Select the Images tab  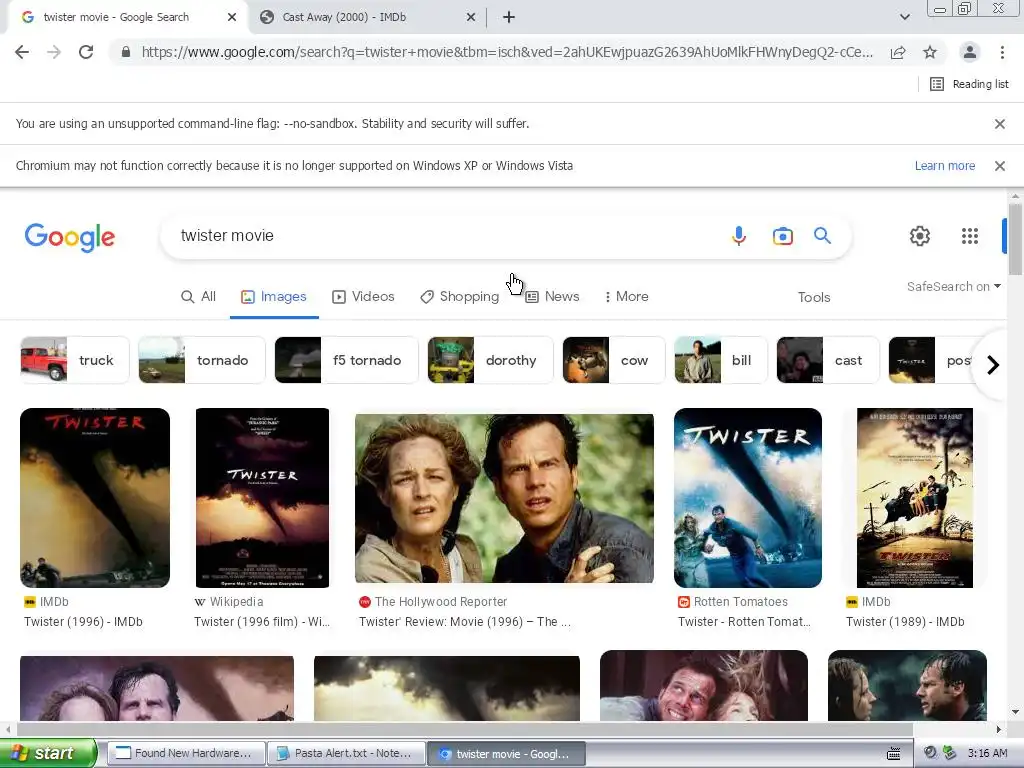(x=274, y=296)
